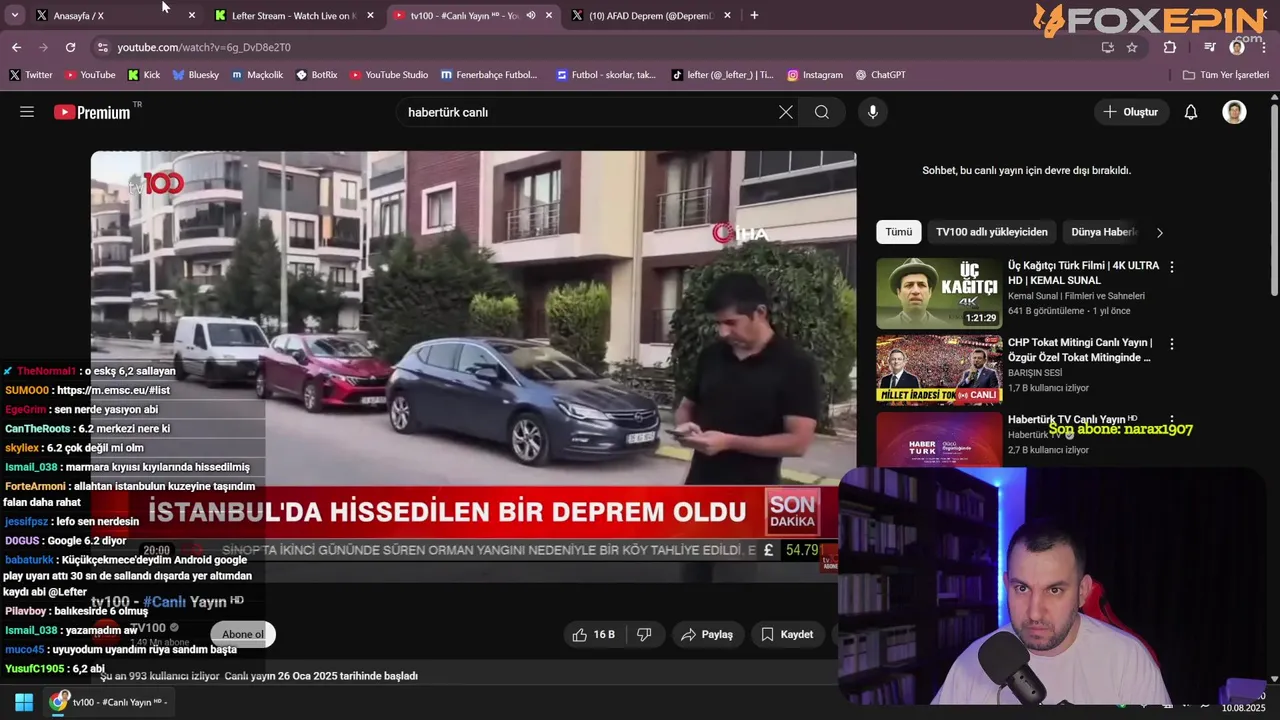This screenshot has width=1280, height=720.
Task: Open the YouTube Studio bookmark
Action: (x=389, y=74)
